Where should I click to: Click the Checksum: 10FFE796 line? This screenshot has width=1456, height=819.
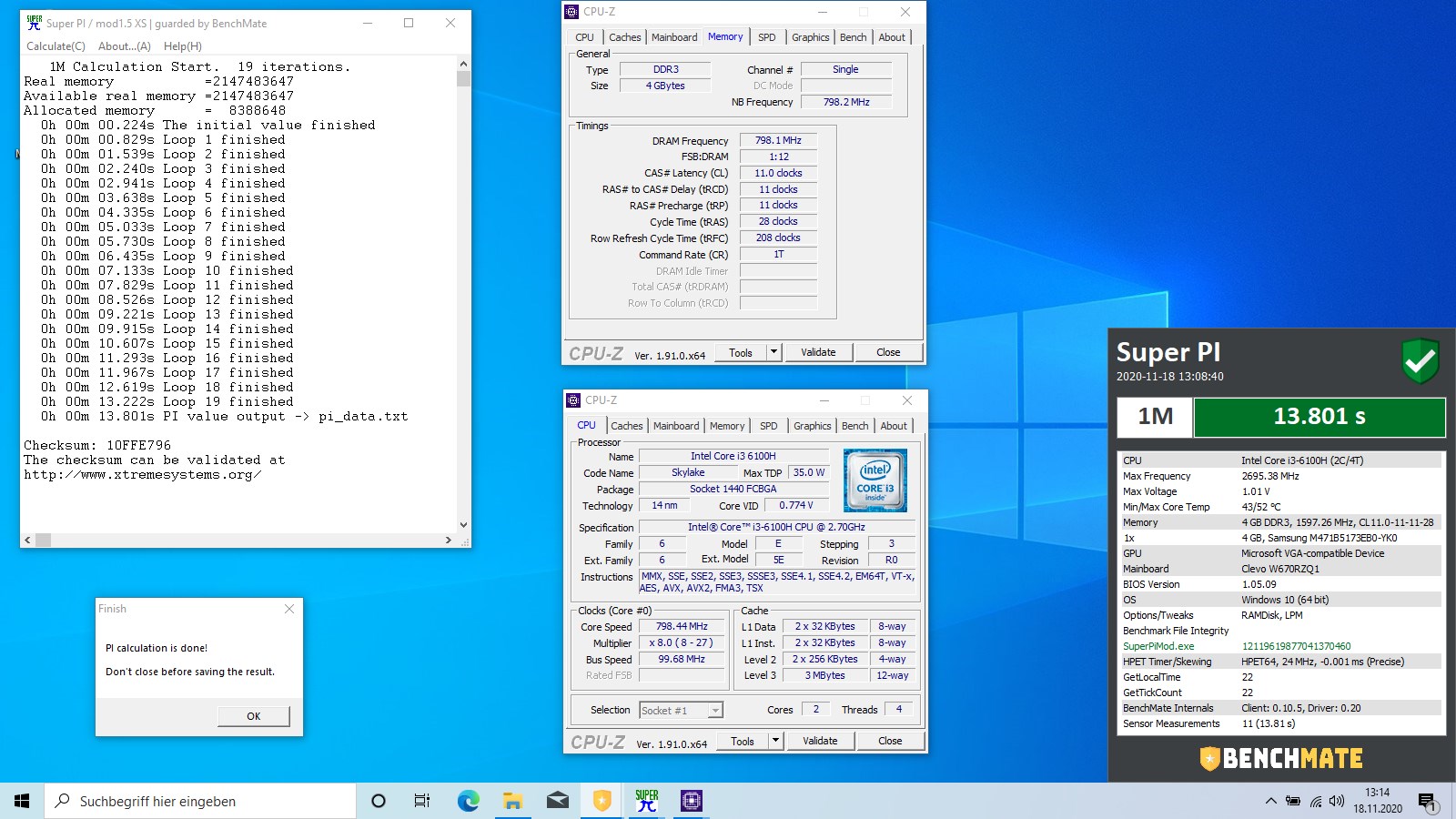point(97,445)
